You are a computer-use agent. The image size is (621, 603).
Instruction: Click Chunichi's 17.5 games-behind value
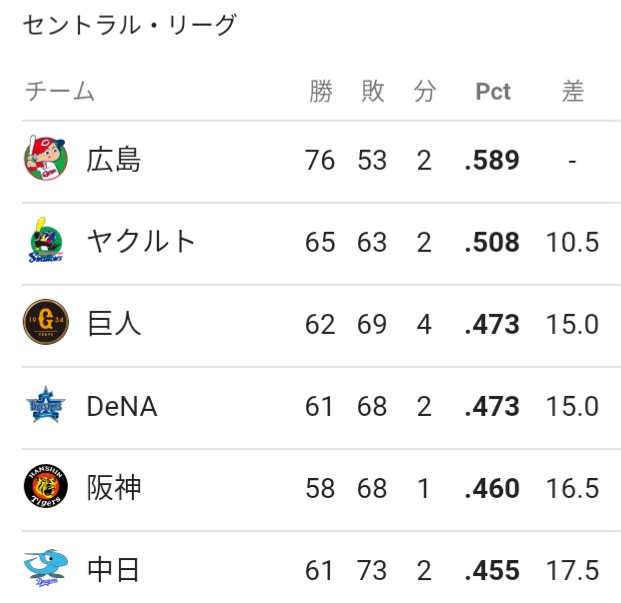click(x=572, y=570)
